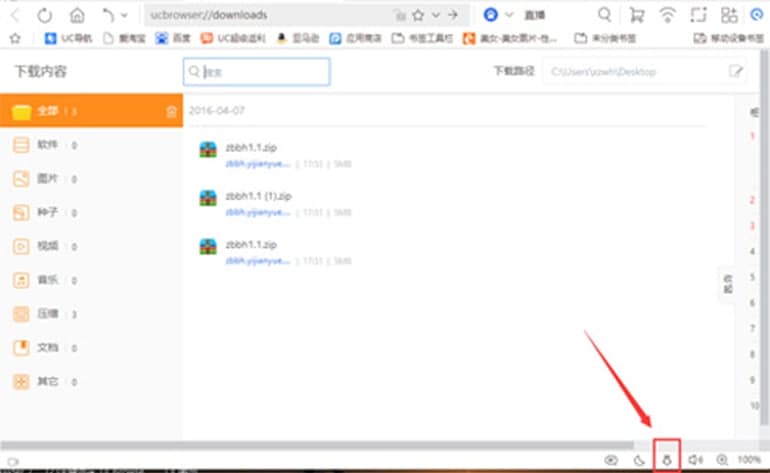770x473 pixels.
Task: Collapse the side panel with 收起 tab
Action: [x=728, y=284]
